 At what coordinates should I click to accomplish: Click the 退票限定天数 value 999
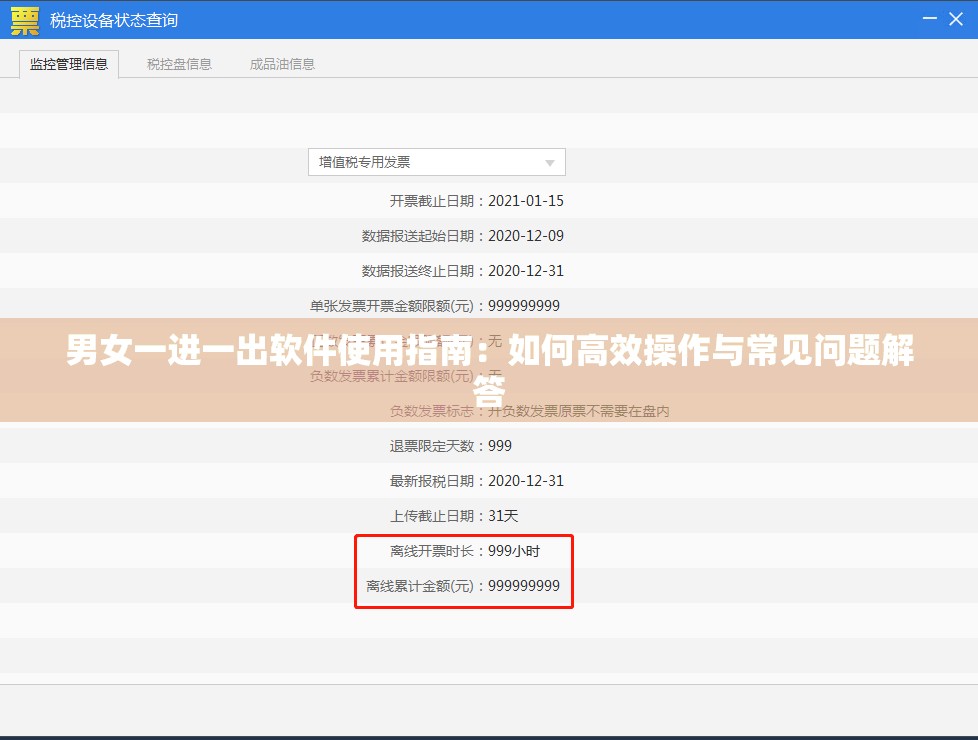[x=501, y=445]
